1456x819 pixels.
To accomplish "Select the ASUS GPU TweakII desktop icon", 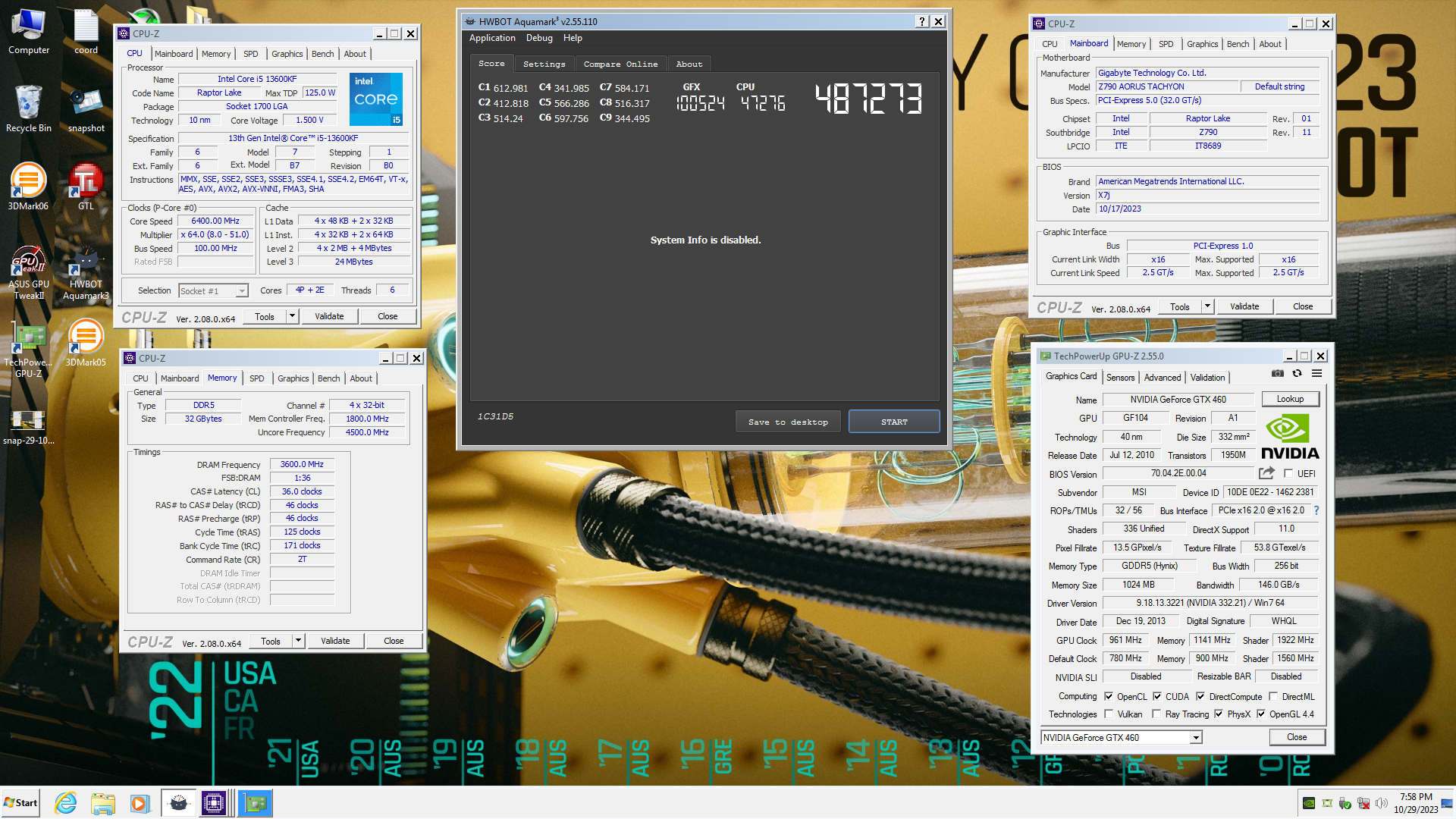I will (x=29, y=272).
